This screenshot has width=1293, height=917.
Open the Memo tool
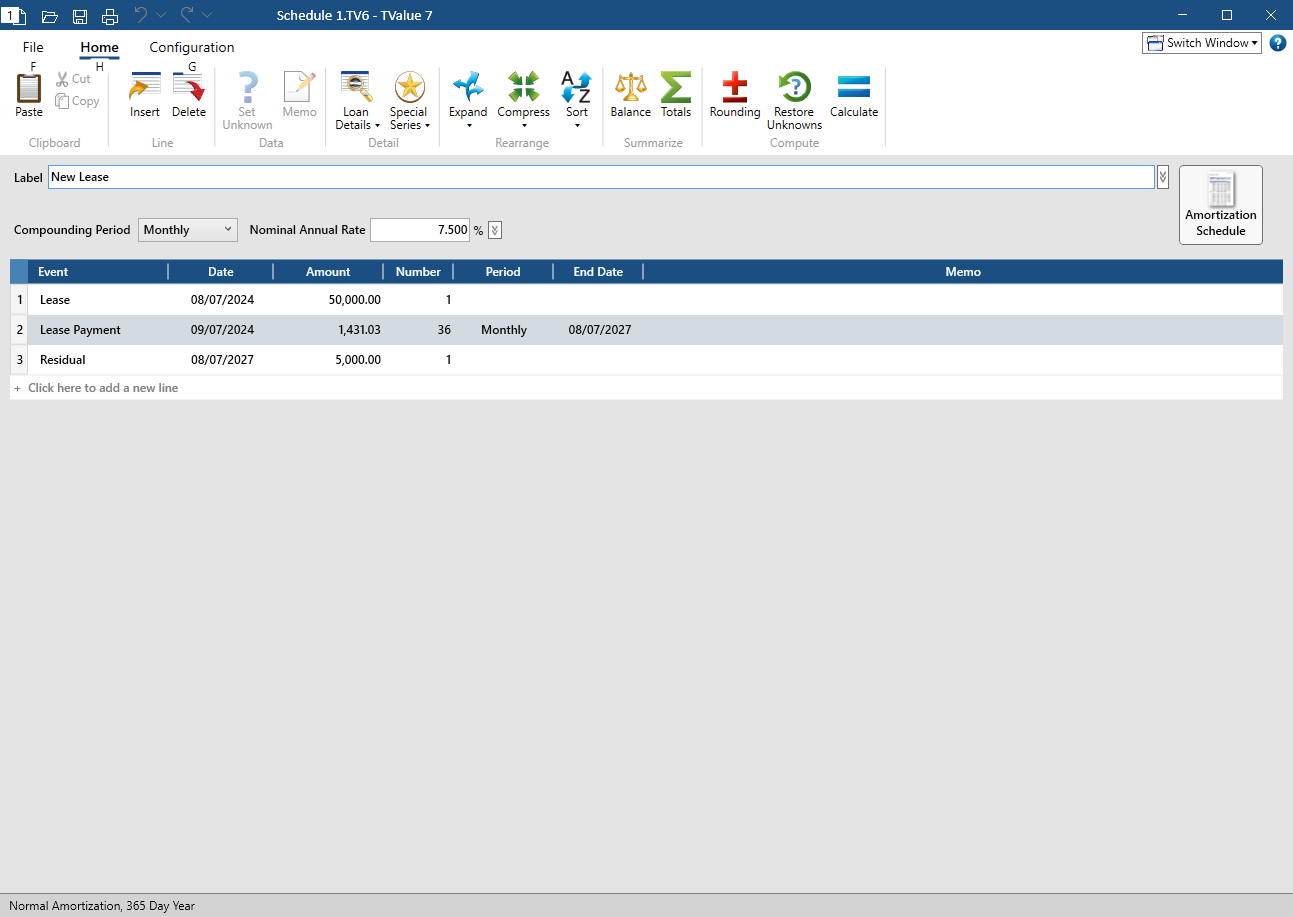(x=299, y=95)
